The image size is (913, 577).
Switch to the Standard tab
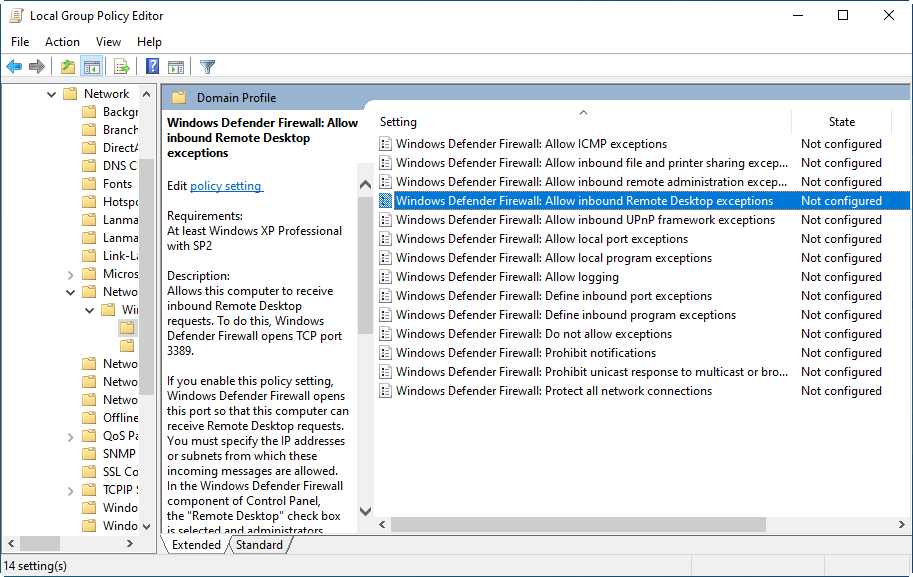(259, 545)
